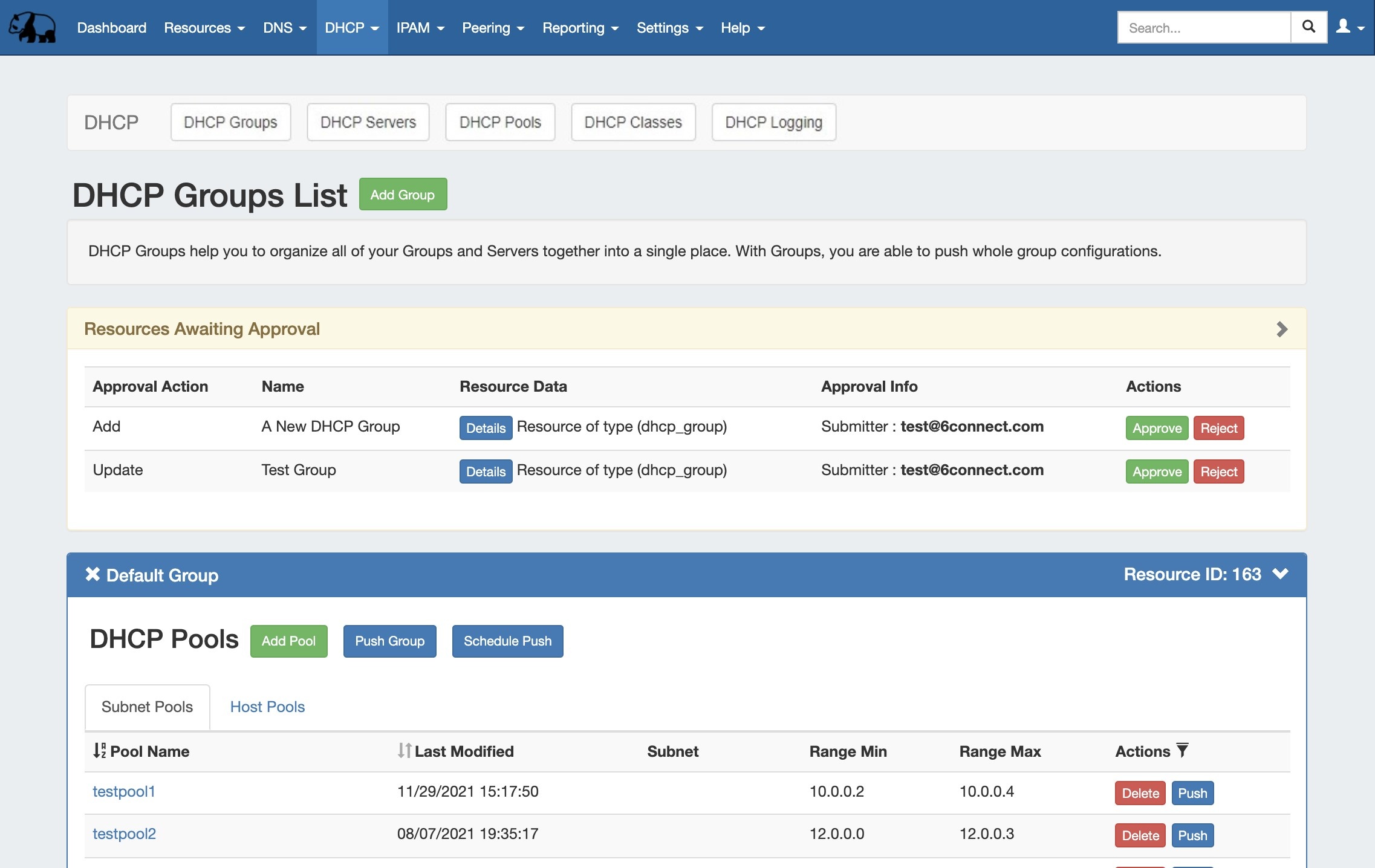
Task: Click the Actions filter funnel icon
Action: (x=1182, y=750)
